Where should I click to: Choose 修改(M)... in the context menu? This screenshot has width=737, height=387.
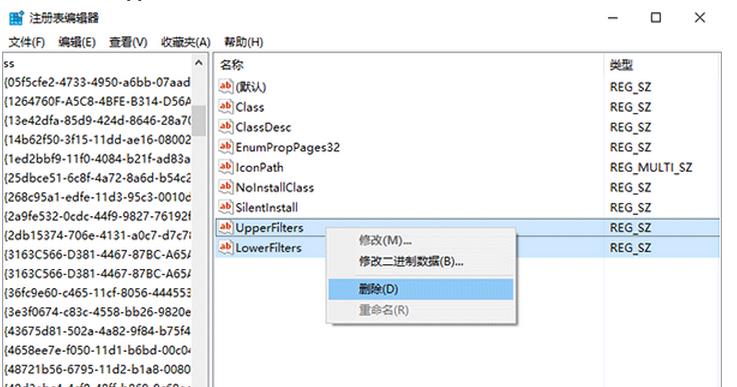pos(421,241)
